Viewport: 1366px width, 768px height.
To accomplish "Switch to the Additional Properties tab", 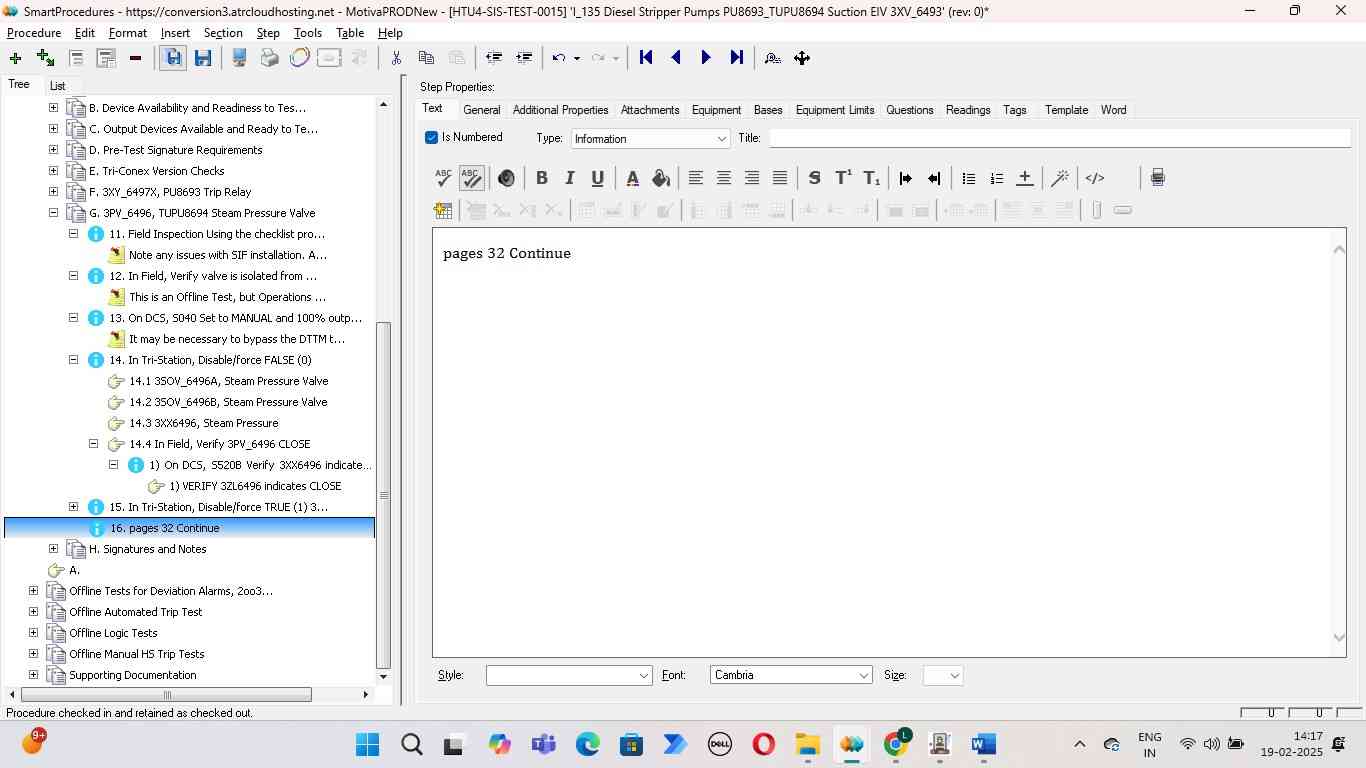I will click(560, 110).
